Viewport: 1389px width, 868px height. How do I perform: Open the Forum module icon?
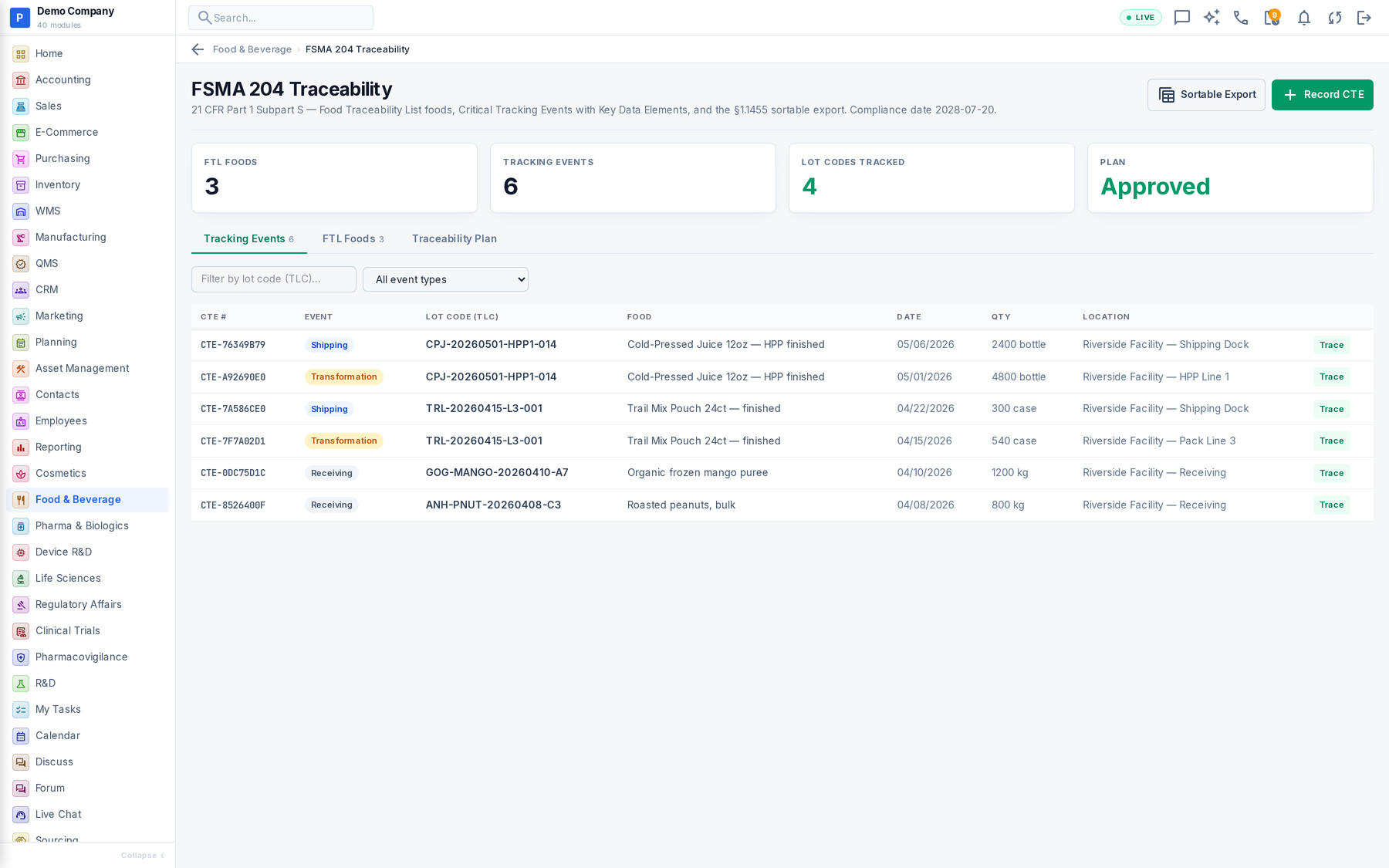[21, 789]
